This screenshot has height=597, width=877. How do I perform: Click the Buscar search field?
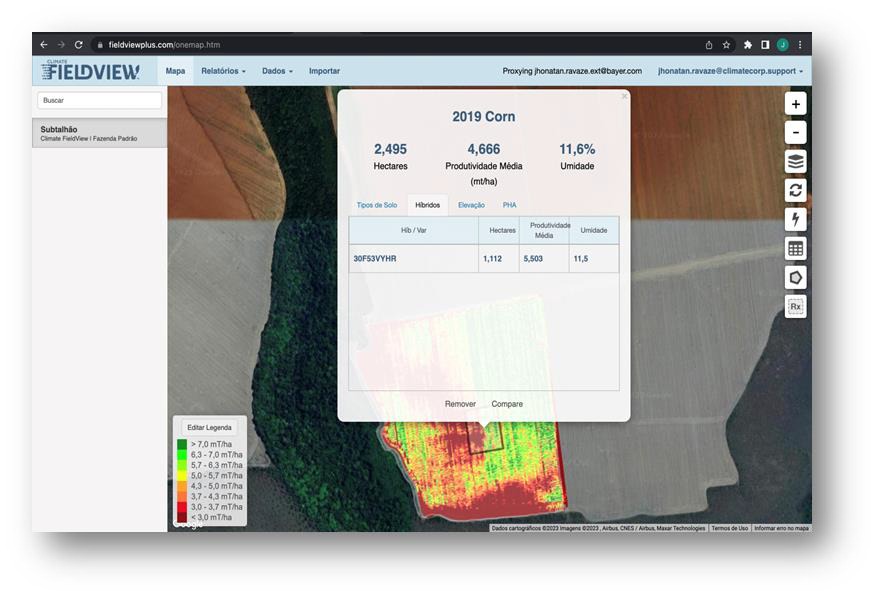(99, 100)
